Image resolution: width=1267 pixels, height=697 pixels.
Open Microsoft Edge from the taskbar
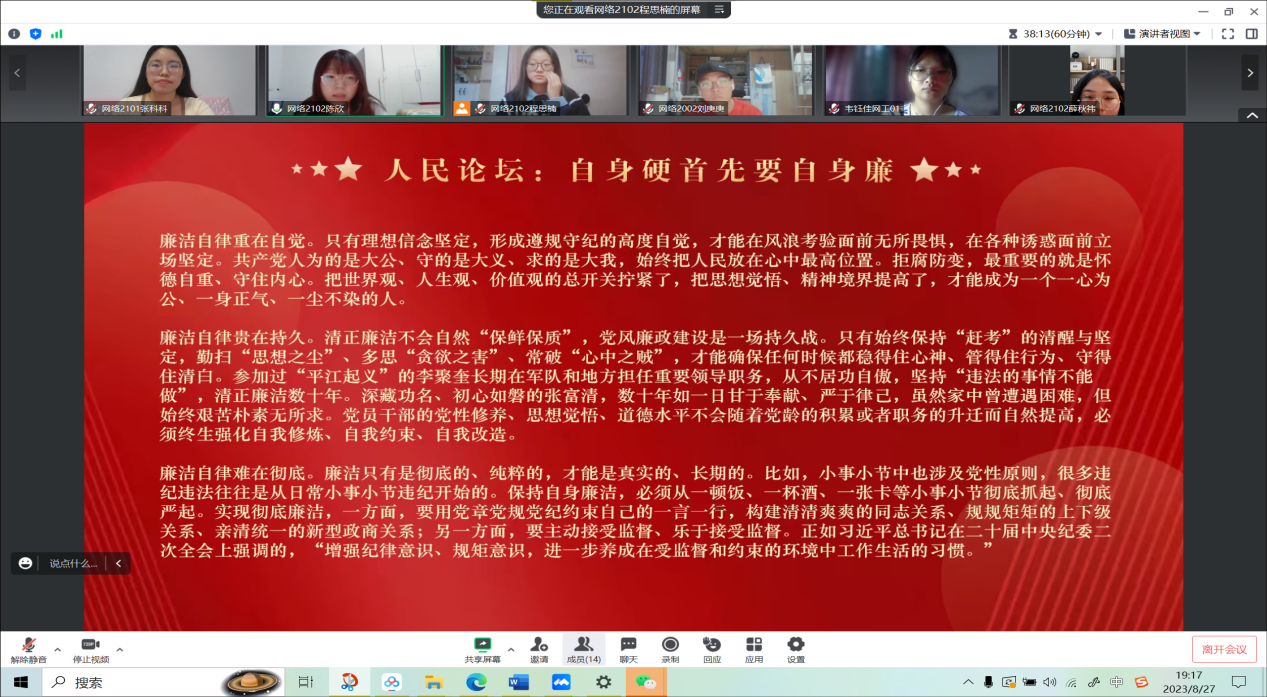tap(476, 682)
